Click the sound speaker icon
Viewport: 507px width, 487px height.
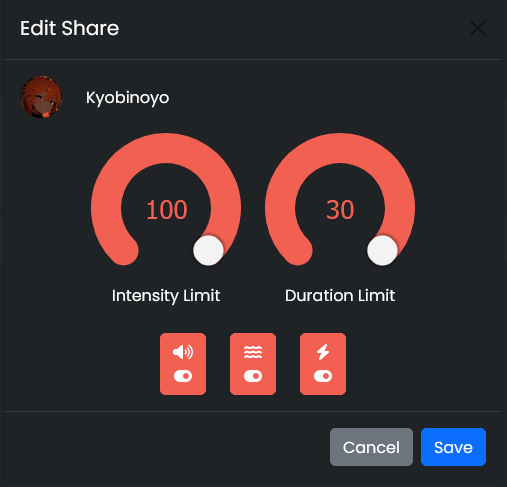[x=183, y=352]
